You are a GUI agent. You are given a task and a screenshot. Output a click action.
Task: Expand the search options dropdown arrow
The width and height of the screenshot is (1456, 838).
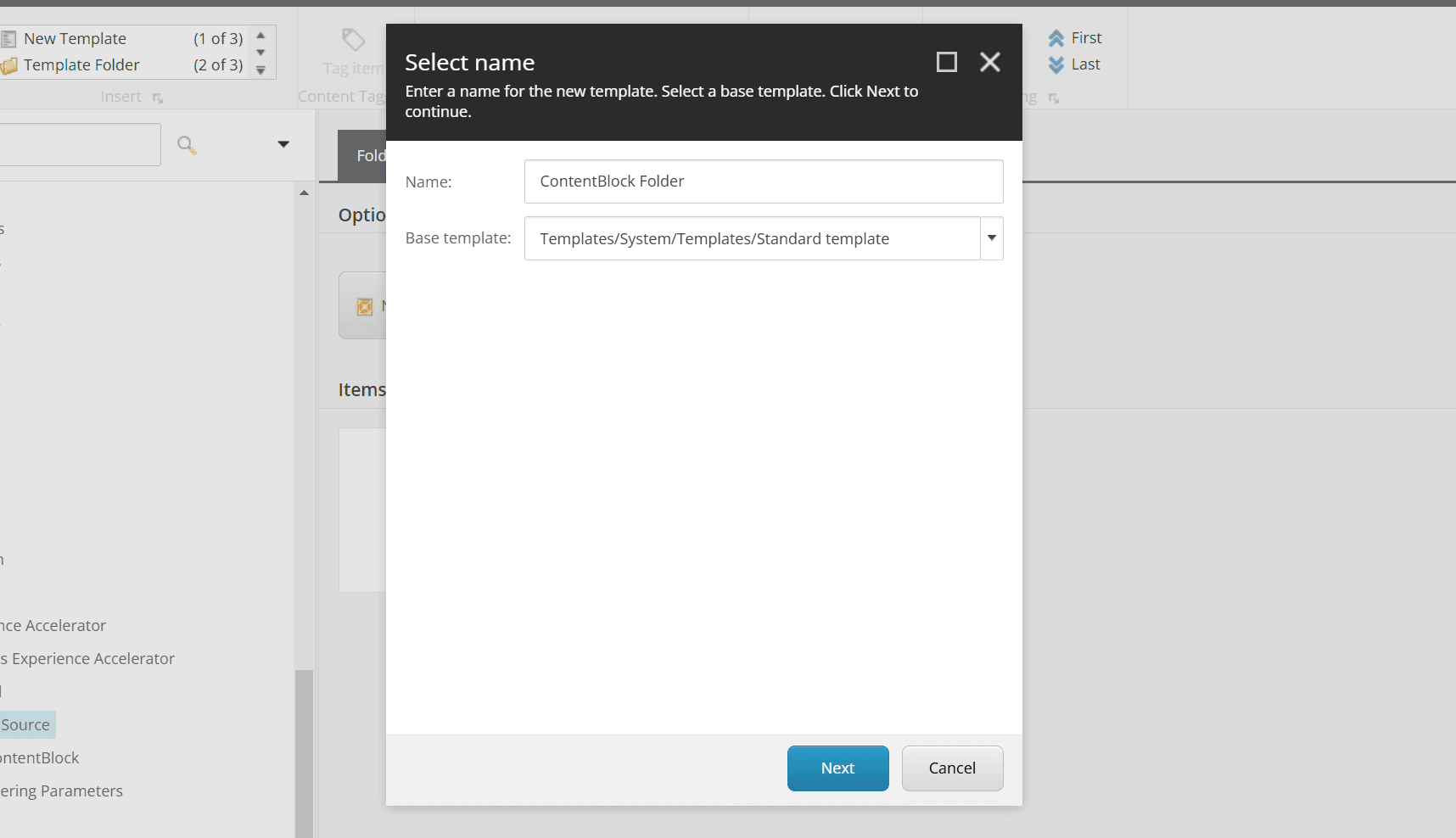click(x=283, y=144)
